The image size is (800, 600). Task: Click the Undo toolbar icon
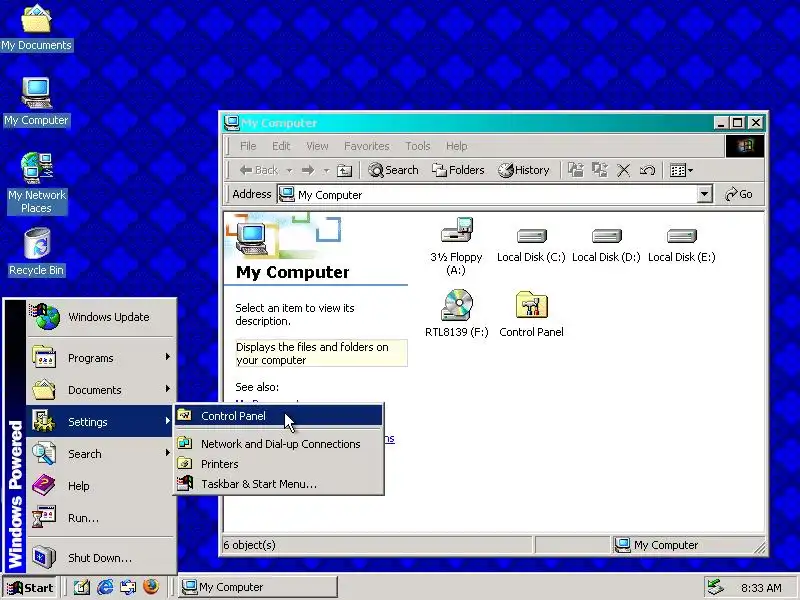tap(647, 170)
